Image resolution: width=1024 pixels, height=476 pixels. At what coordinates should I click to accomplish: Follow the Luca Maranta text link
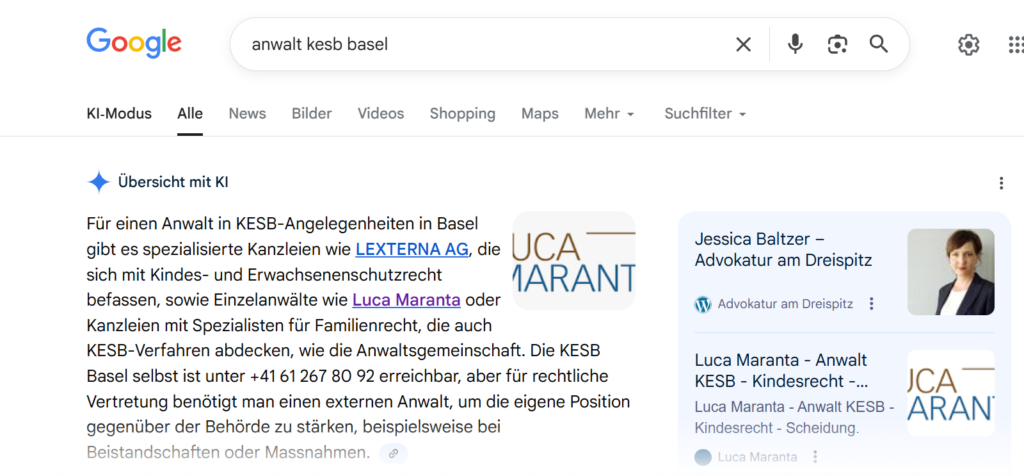tap(406, 300)
